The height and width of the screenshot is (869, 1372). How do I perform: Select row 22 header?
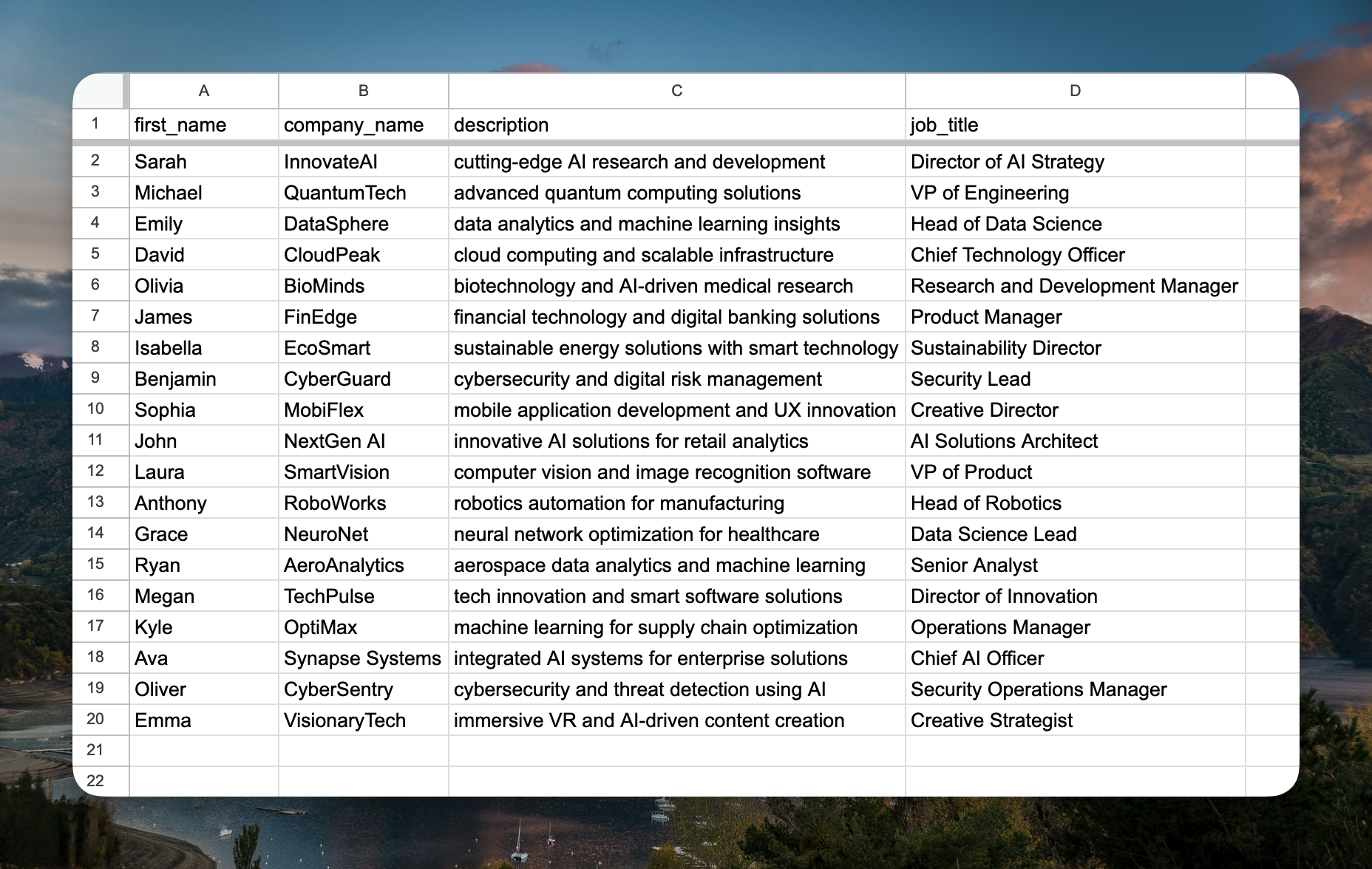click(101, 781)
